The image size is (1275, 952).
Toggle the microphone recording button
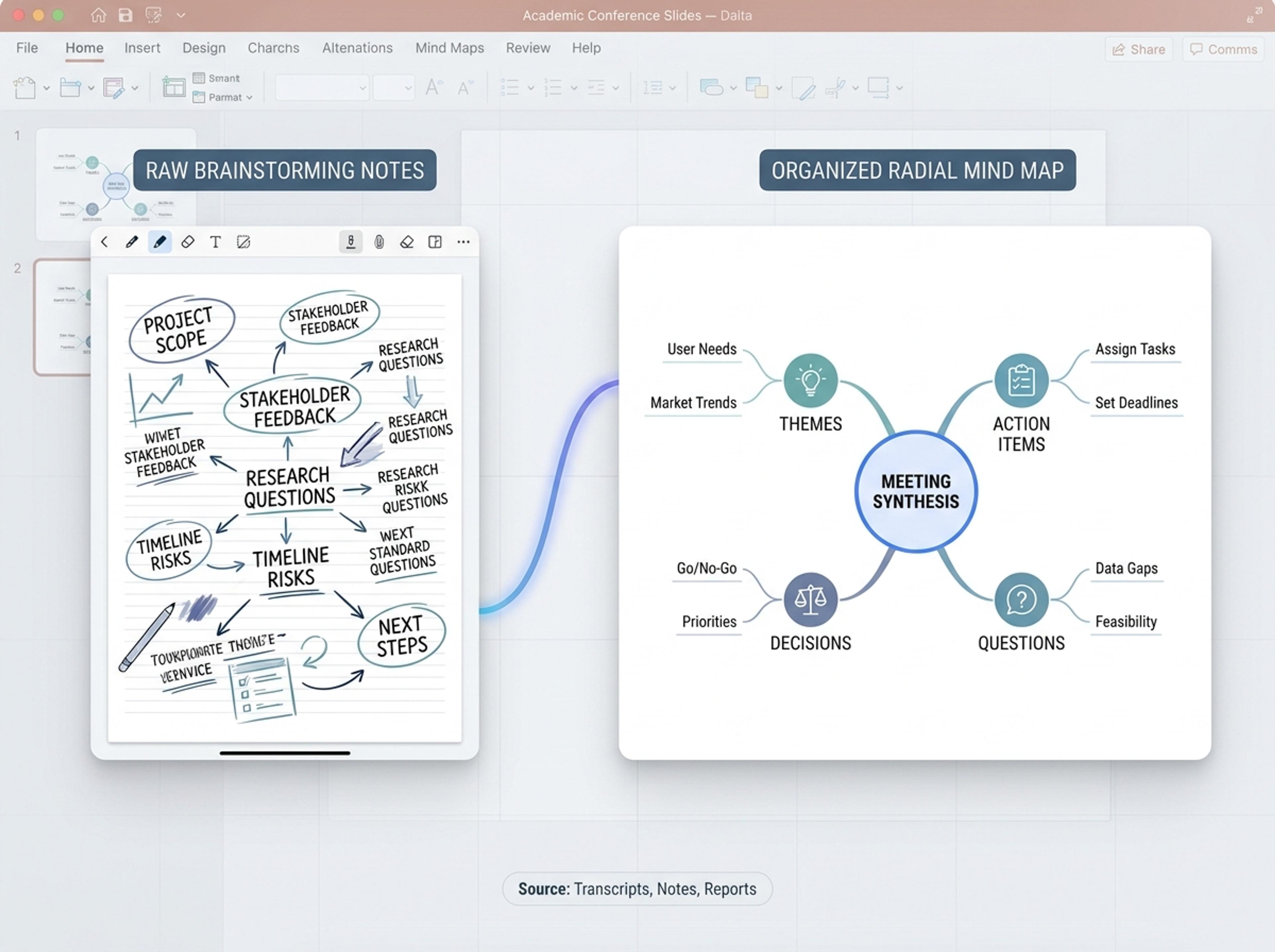350,242
